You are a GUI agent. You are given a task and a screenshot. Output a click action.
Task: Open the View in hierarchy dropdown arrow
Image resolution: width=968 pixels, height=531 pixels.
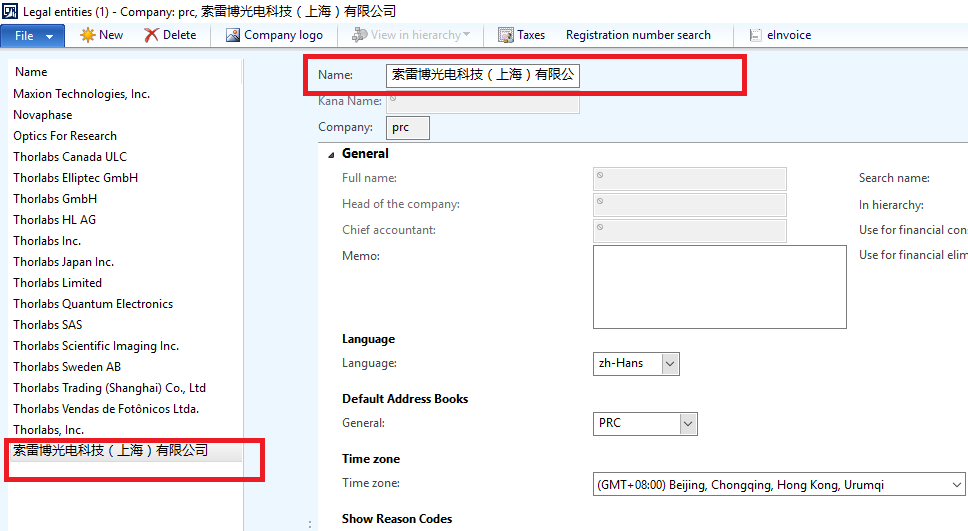point(466,35)
